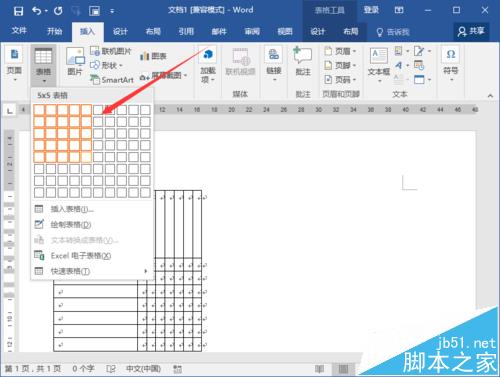Screen dimensions: 500x377
Task: Insert a 文本框 text box
Action: 379,65
